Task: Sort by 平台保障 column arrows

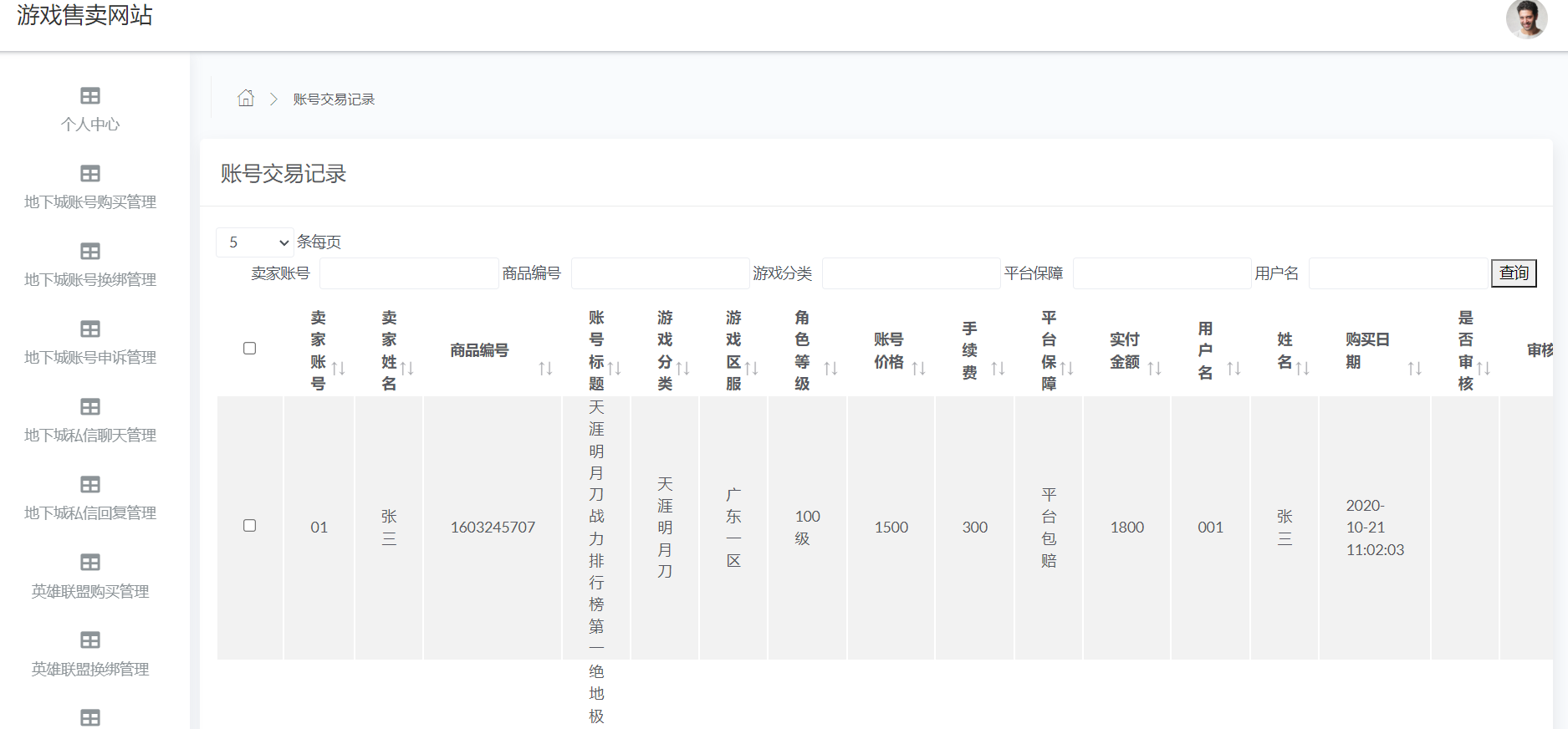Action: (x=1066, y=369)
